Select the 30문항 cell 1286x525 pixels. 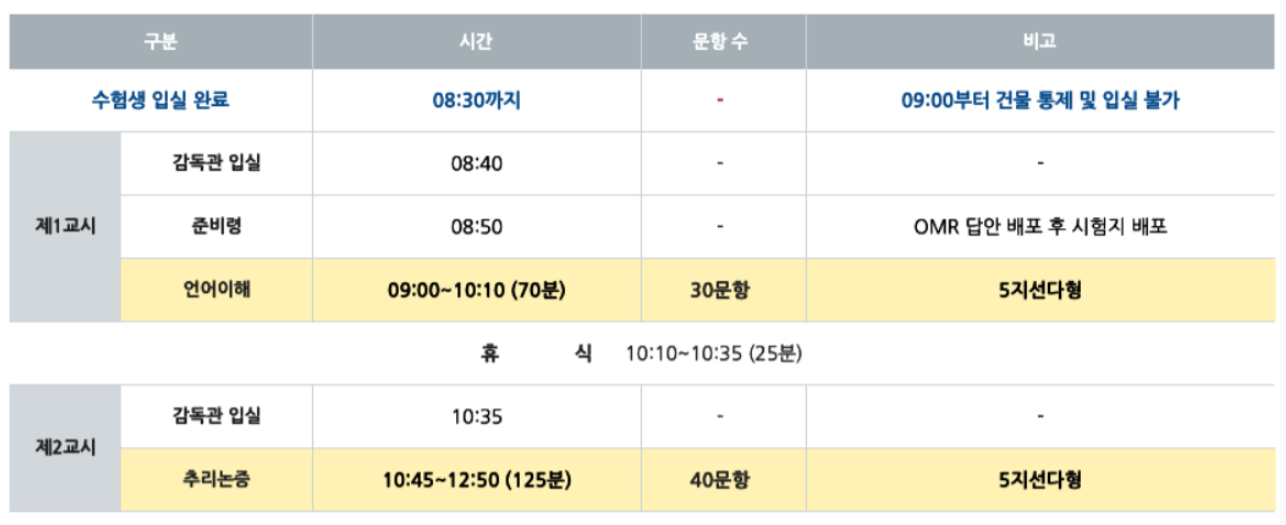tap(723, 291)
